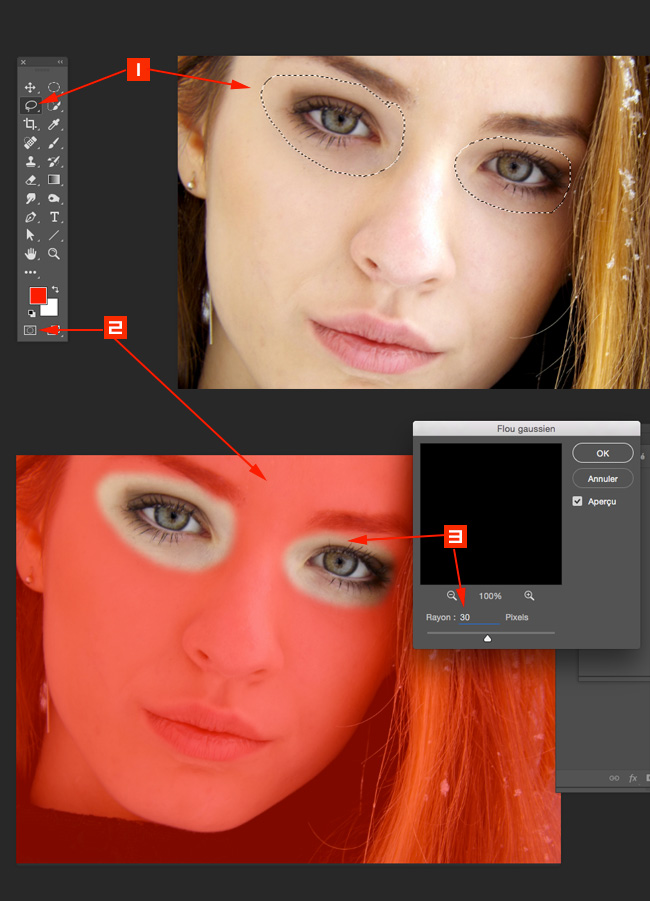Toggle Quick Mask mode in toolbar
Viewport: 650px width, 901px height.
click(30, 329)
